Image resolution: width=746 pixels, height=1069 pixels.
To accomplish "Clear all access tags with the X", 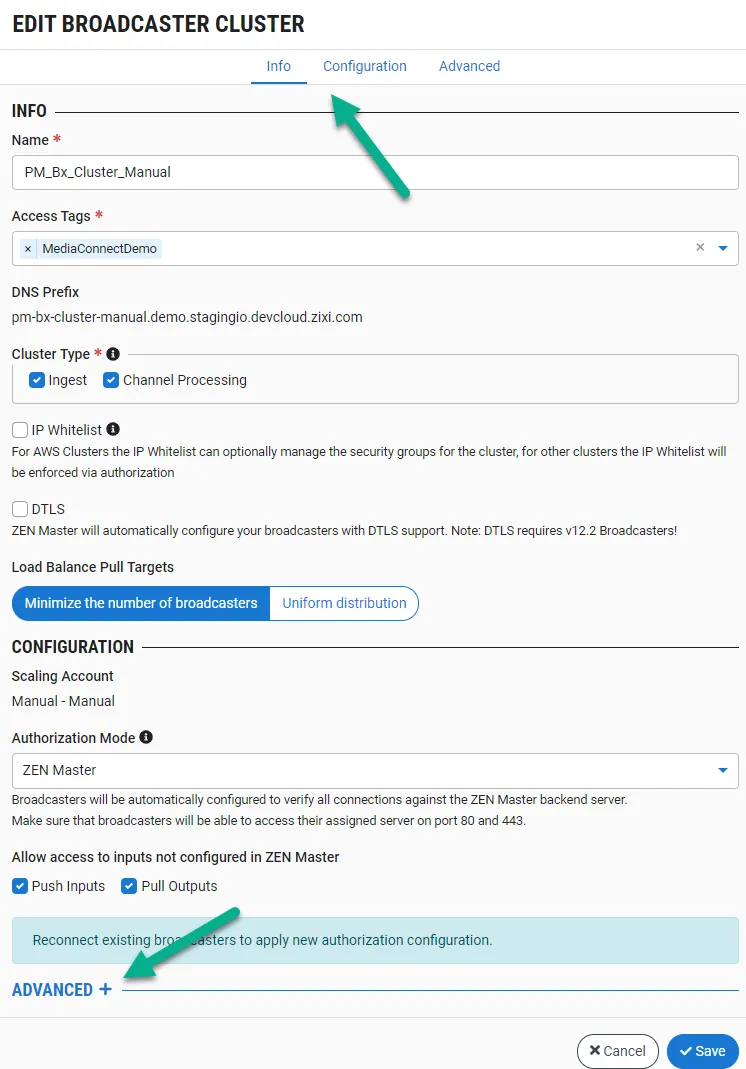I will [x=700, y=248].
